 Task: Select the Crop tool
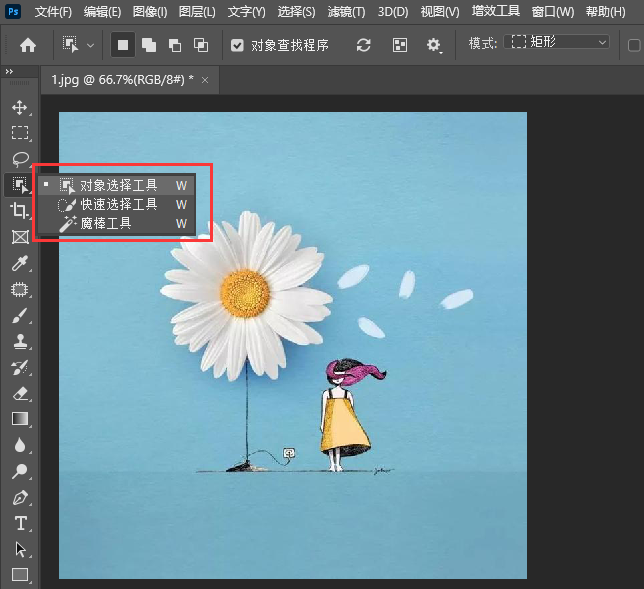pyautogui.click(x=19, y=211)
